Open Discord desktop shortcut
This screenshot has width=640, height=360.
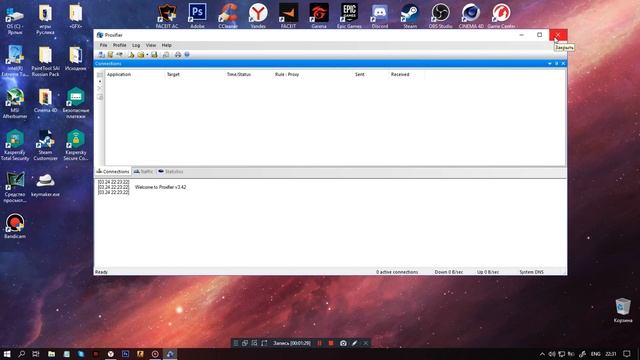tap(380, 16)
